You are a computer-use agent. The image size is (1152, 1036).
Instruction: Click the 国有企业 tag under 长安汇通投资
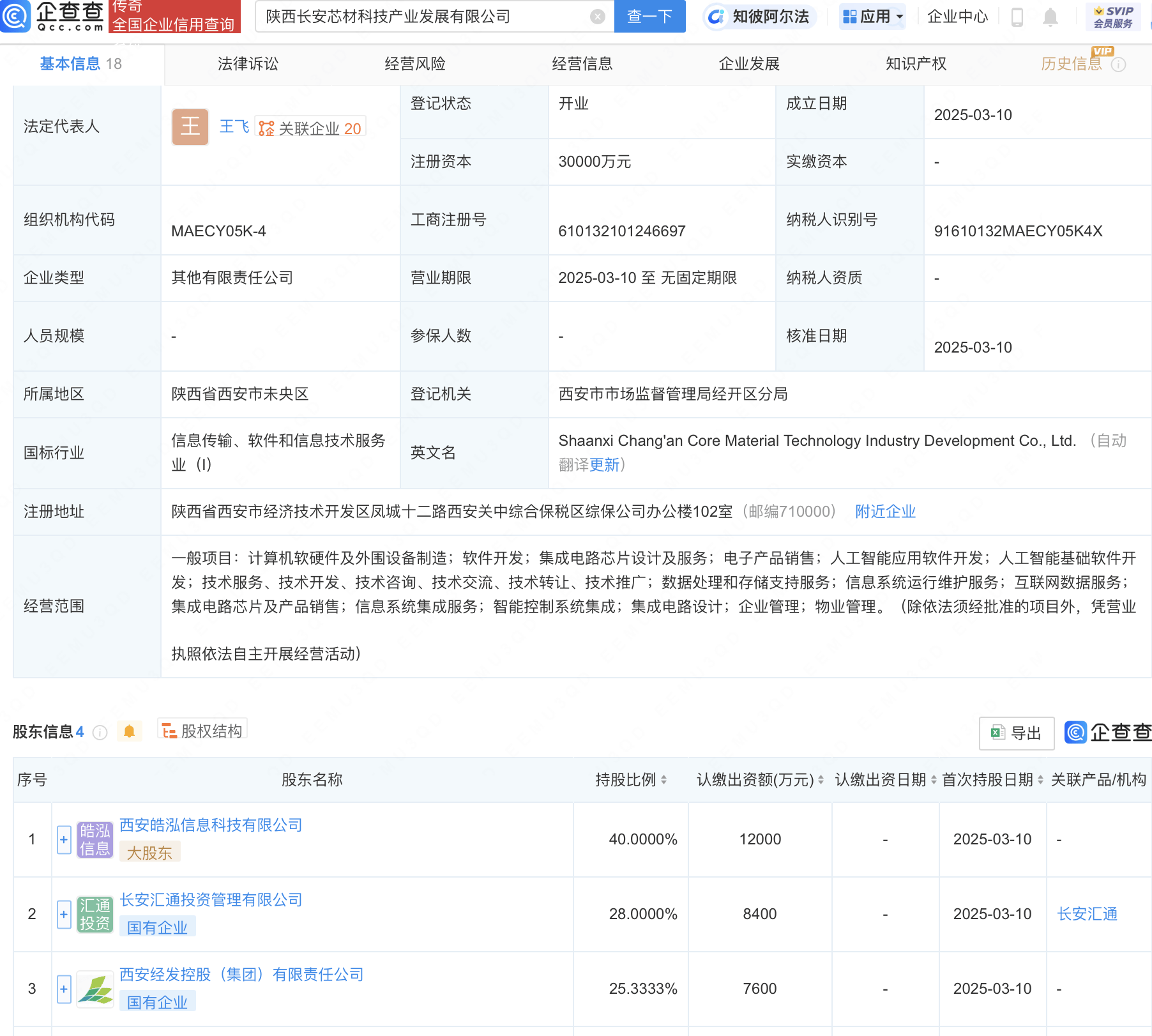click(157, 927)
